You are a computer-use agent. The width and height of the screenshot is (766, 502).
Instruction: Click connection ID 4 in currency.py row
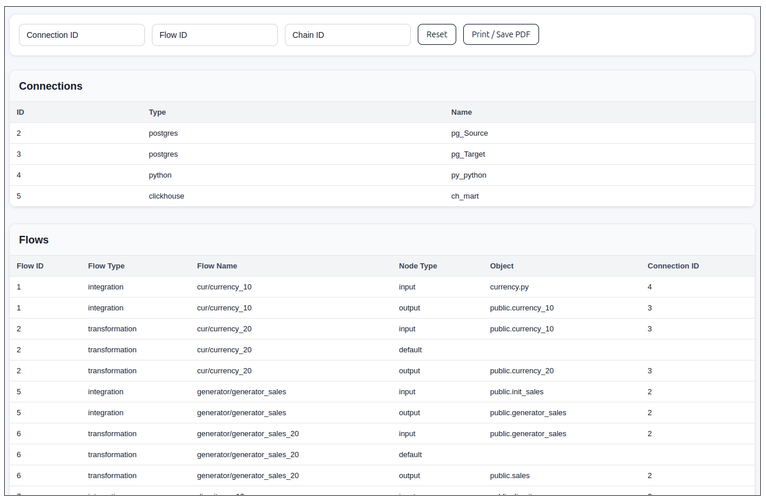(650, 287)
